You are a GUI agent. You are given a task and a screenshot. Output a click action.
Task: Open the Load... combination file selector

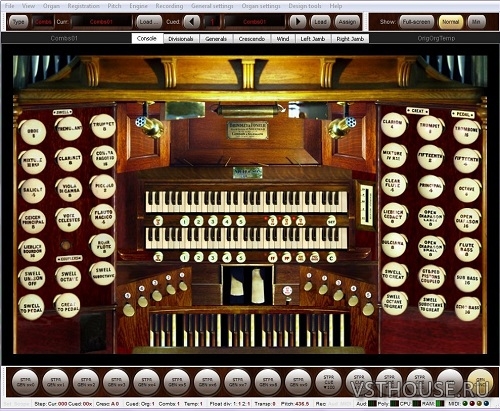click(x=149, y=22)
